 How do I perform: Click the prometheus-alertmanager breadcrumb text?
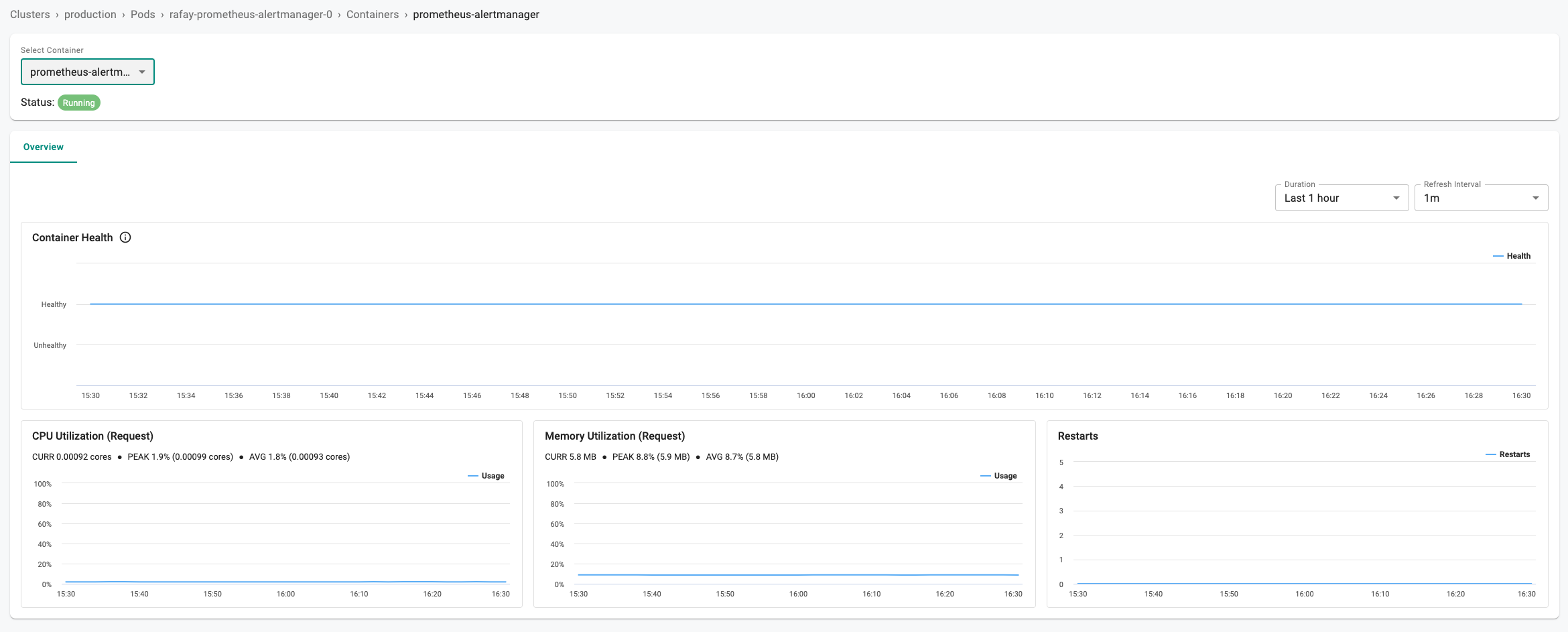(476, 14)
